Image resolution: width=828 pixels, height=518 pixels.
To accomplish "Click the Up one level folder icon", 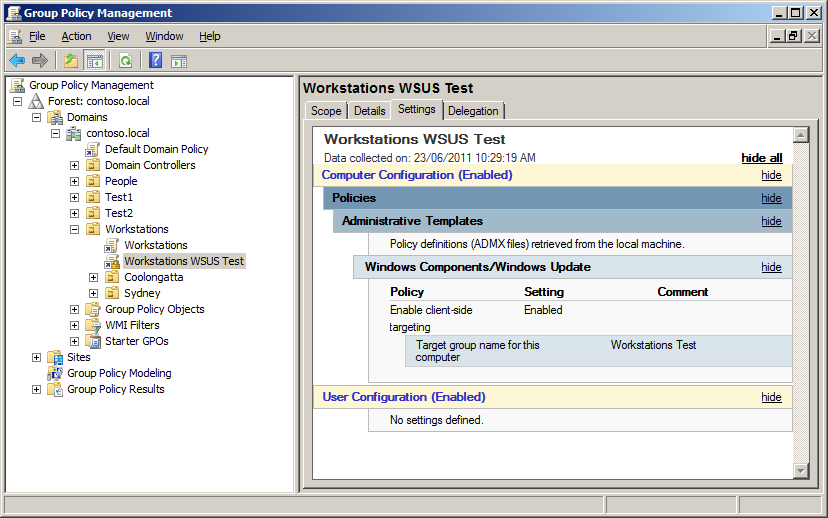I will coord(71,60).
